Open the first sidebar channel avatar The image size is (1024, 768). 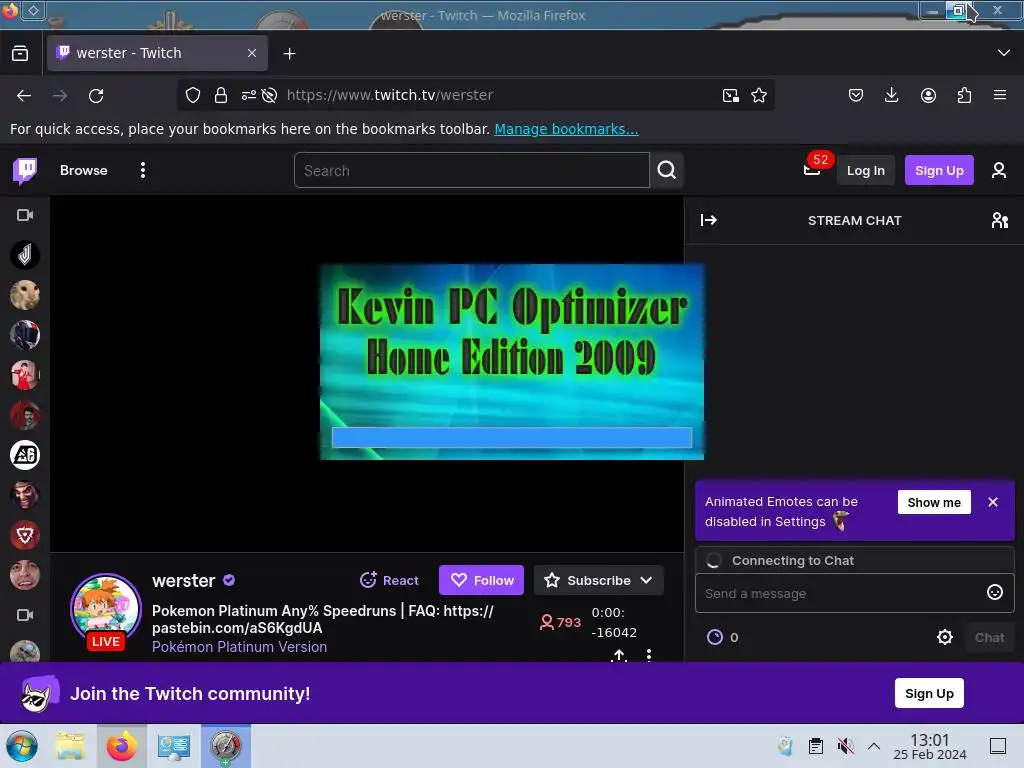coord(25,255)
